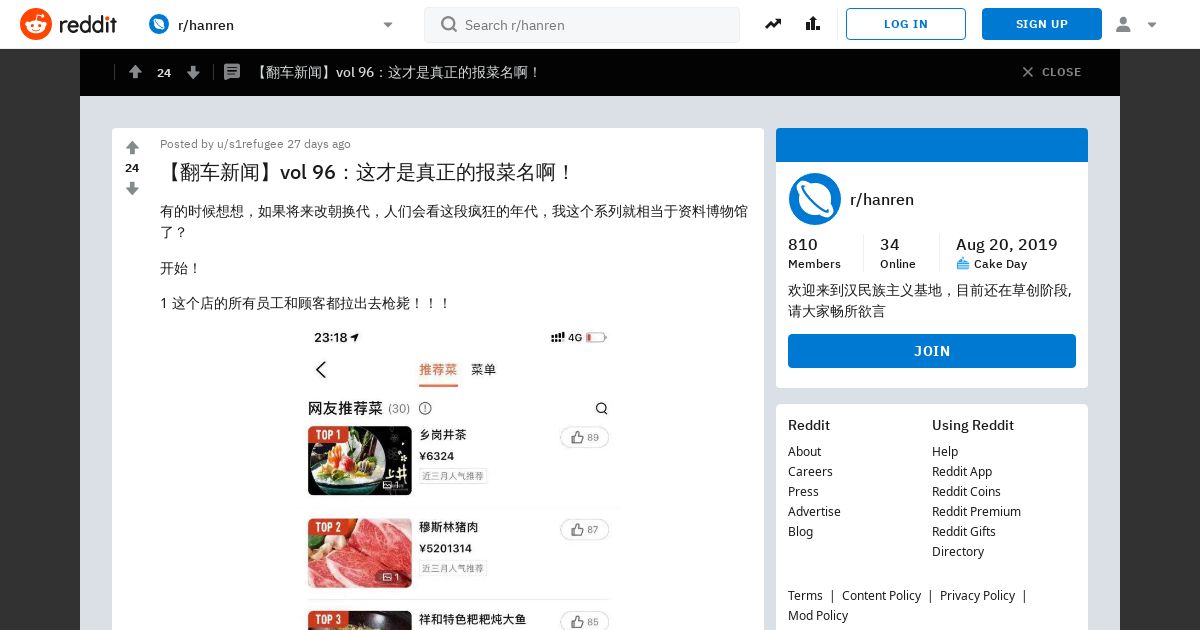Open the Mod Policy link
Viewport: 1200px width, 630px height.
click(818, 615)
